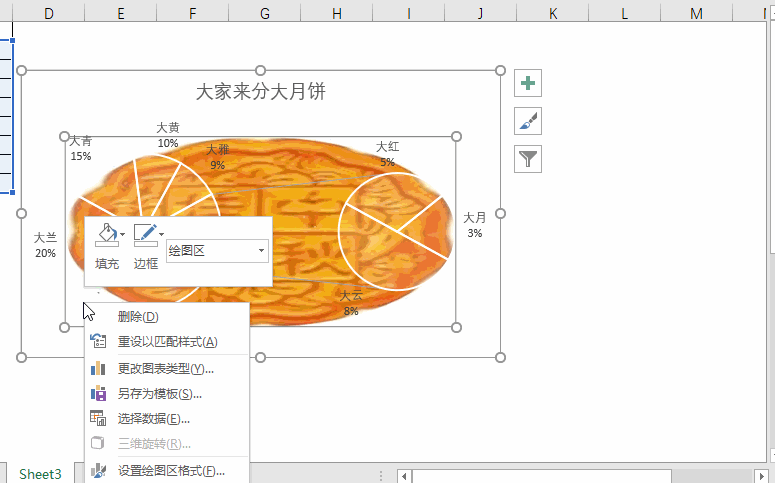The height and width of the screenshot is (483, 775).
Task: Select column header L
Action: tap(625, 13)
